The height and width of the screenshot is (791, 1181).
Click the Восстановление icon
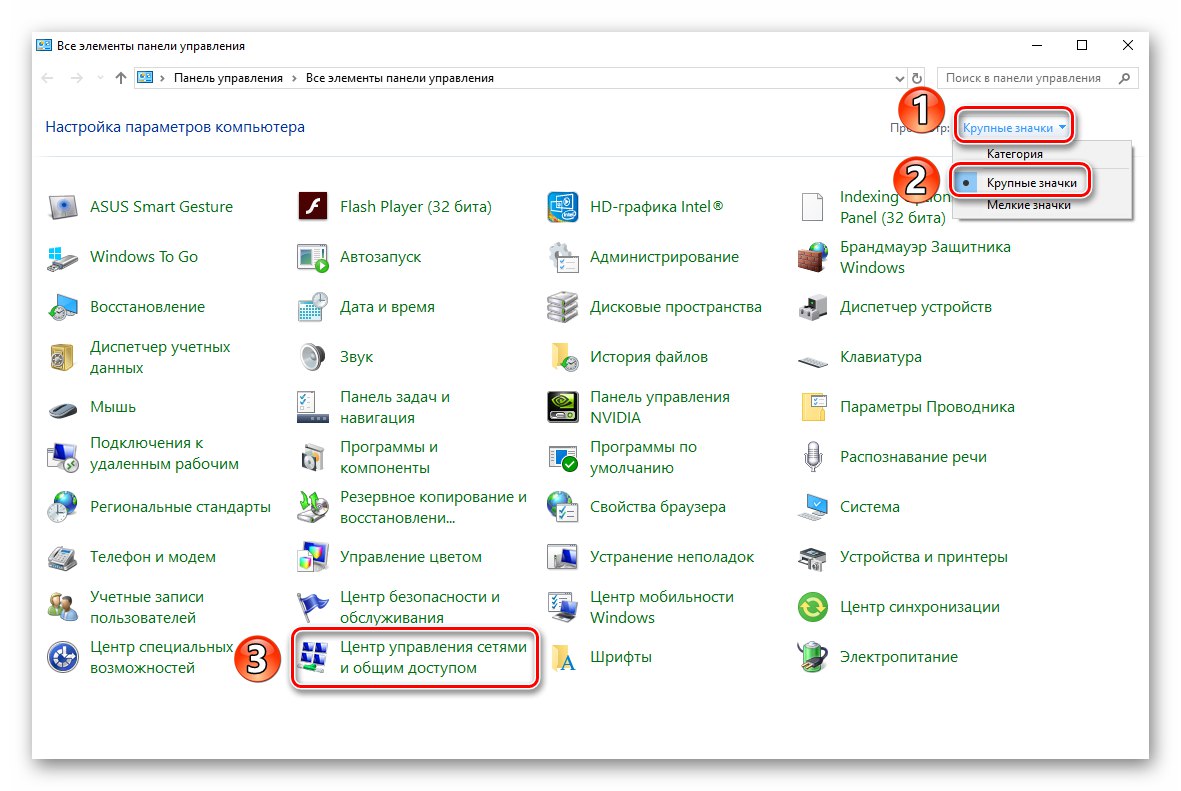point(63,307)
